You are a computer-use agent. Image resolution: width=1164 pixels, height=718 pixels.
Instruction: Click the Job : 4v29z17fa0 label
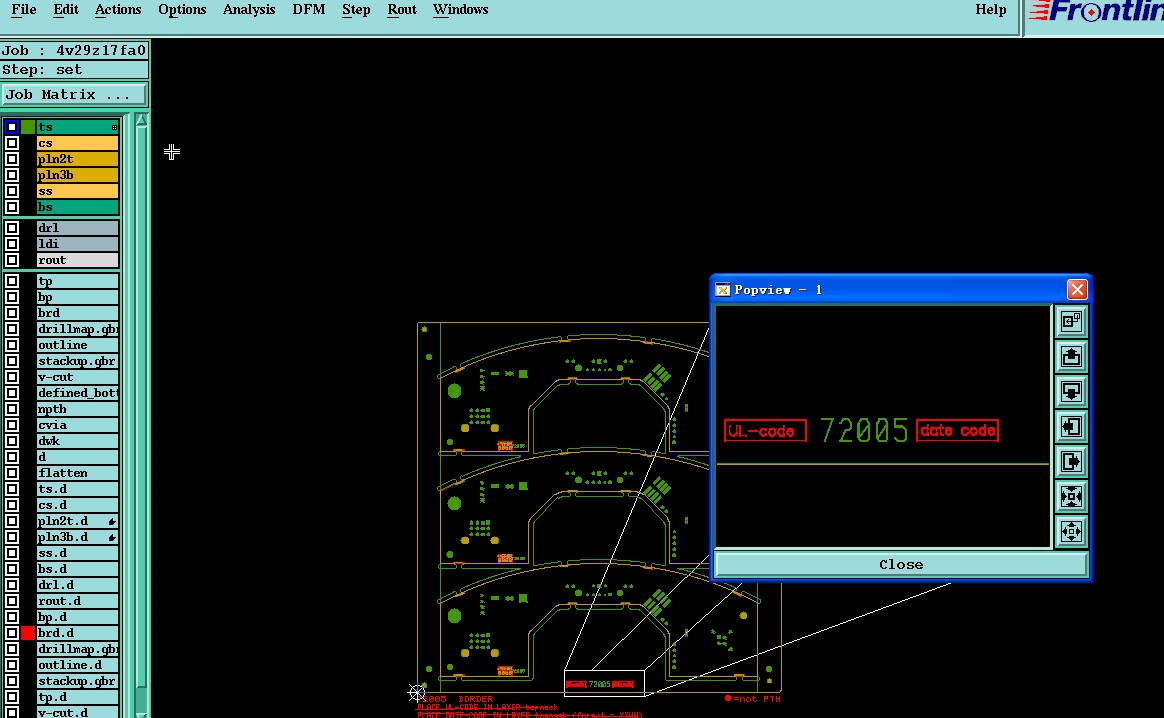pos(74,50)
